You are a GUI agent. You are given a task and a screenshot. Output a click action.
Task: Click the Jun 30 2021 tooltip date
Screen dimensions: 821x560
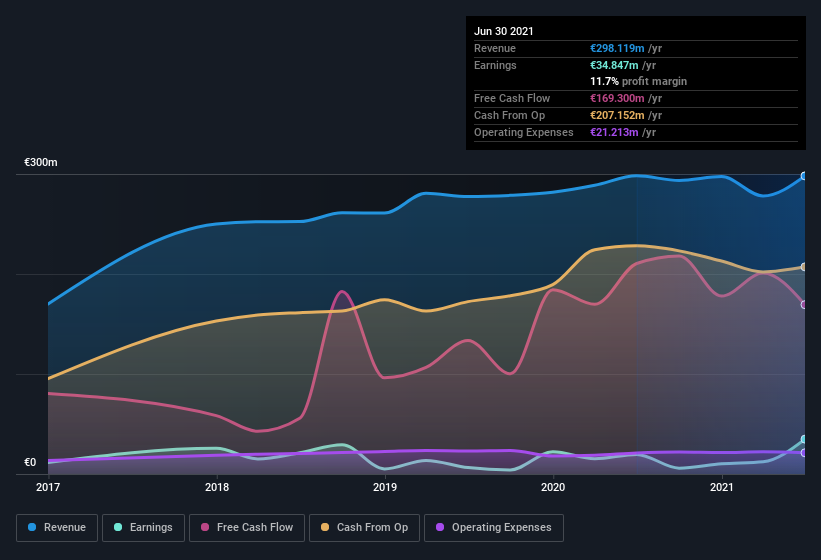[504, 31]
